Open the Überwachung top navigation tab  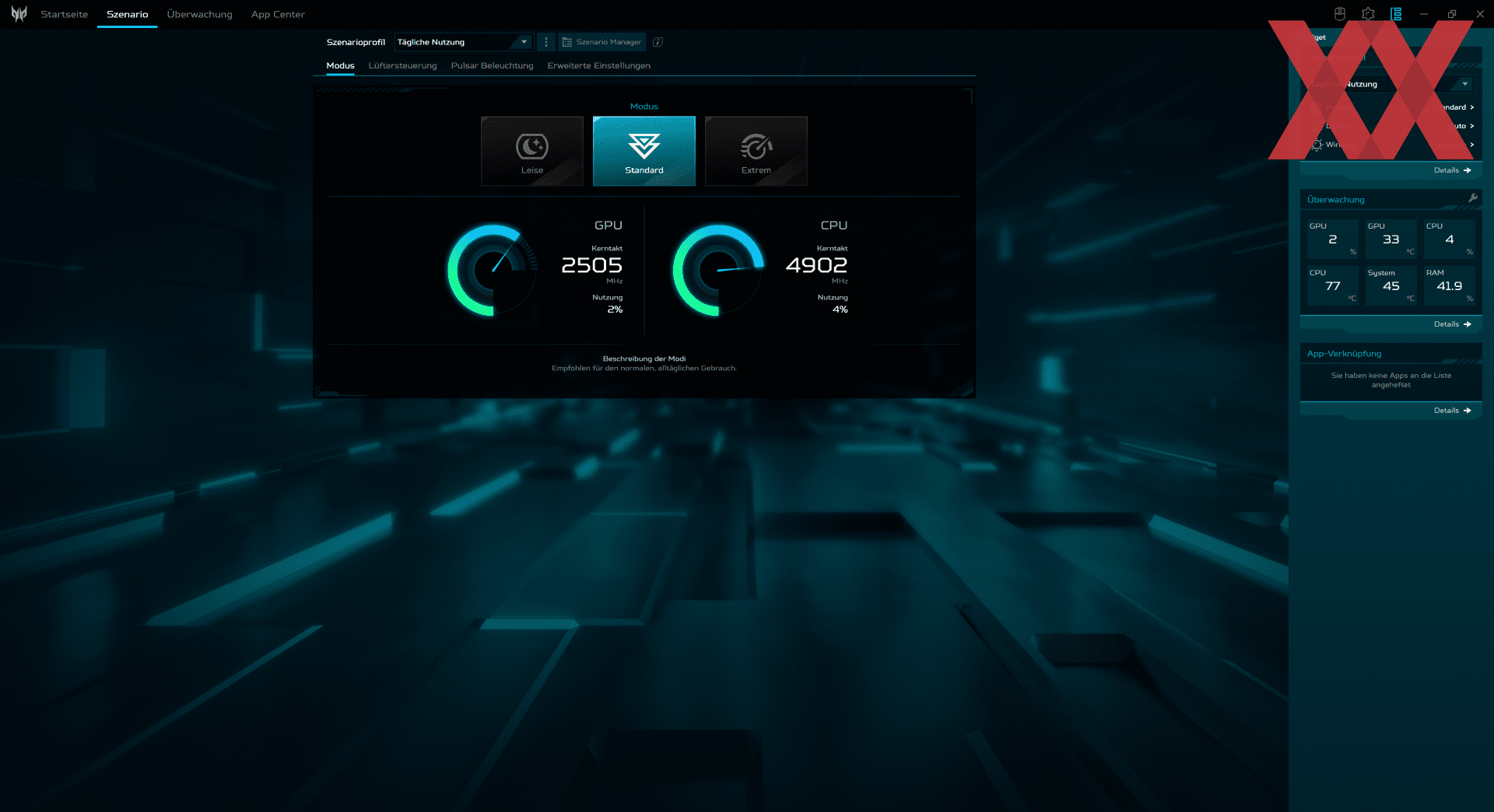[x=200, y=14]
